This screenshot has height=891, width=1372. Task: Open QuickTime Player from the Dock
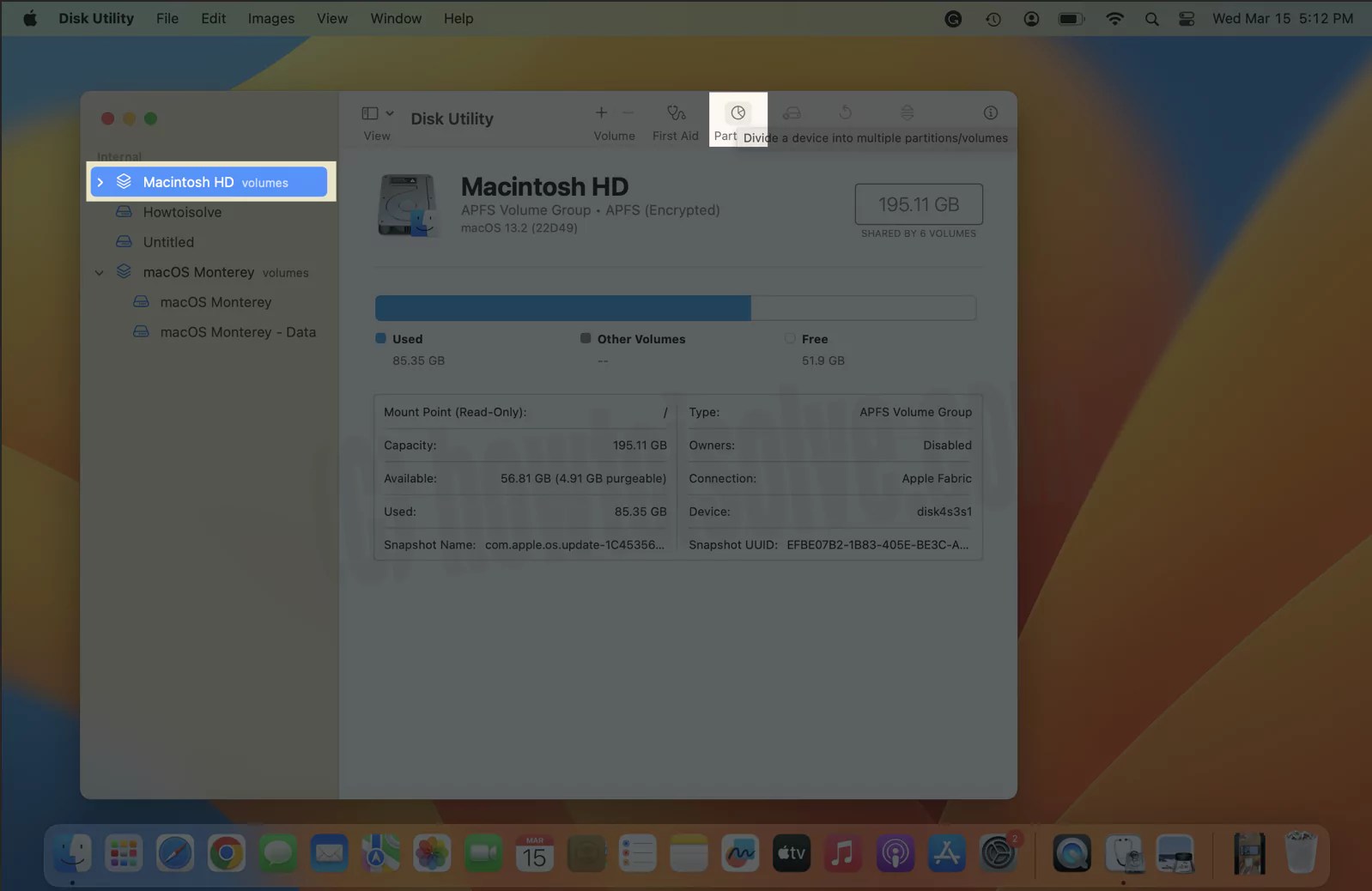tap(1072, 853)
